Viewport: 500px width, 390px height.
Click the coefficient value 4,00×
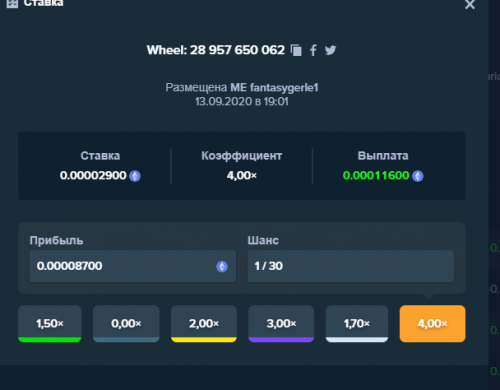click(242, 176)
